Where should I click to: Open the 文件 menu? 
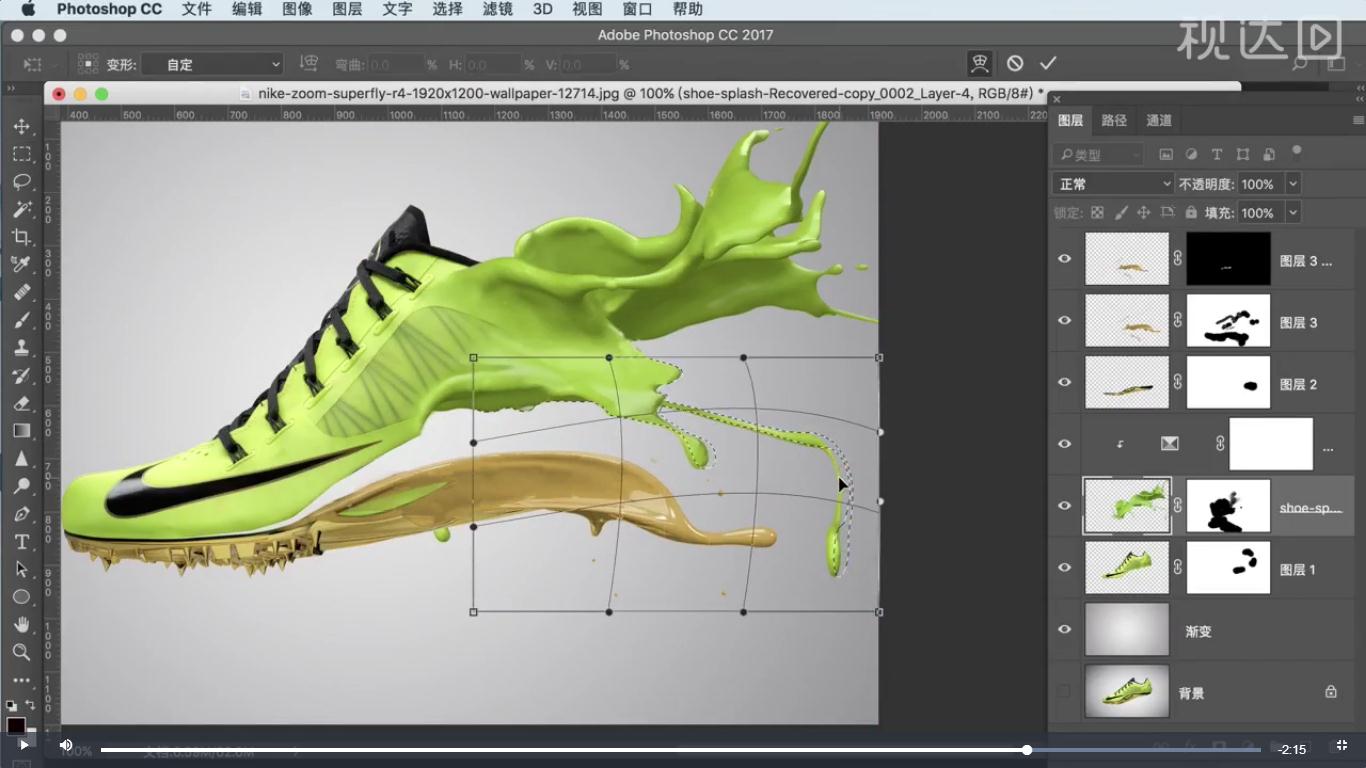pyautogui.click(x=197, y=9)
